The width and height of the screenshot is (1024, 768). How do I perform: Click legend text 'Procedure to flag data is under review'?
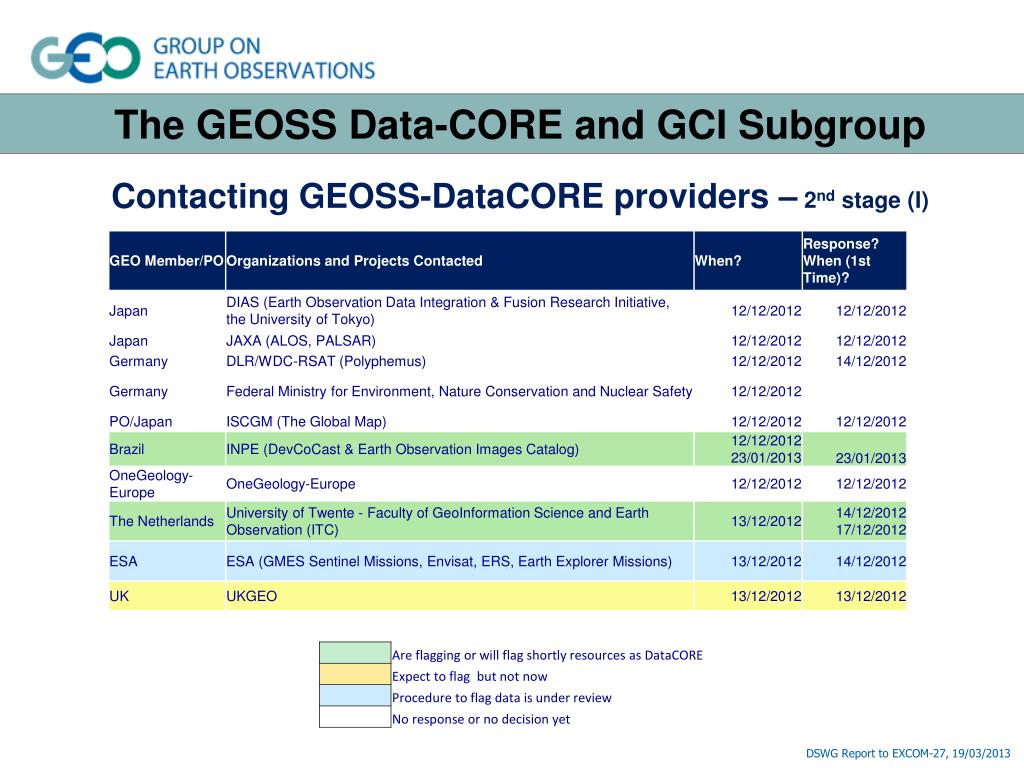pyautogui.click(x=502, y=698)
